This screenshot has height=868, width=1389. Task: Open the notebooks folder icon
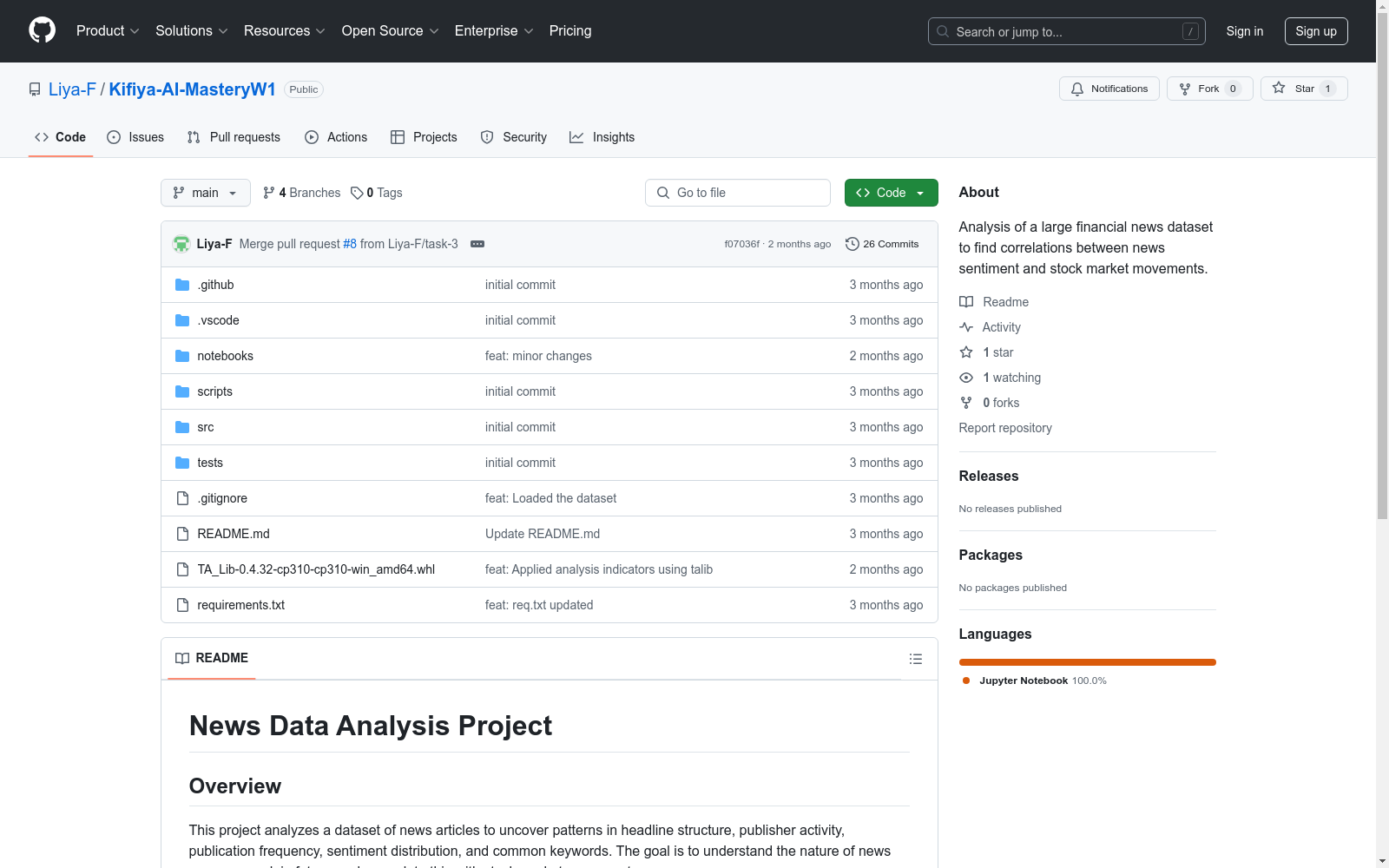(182, 356)
